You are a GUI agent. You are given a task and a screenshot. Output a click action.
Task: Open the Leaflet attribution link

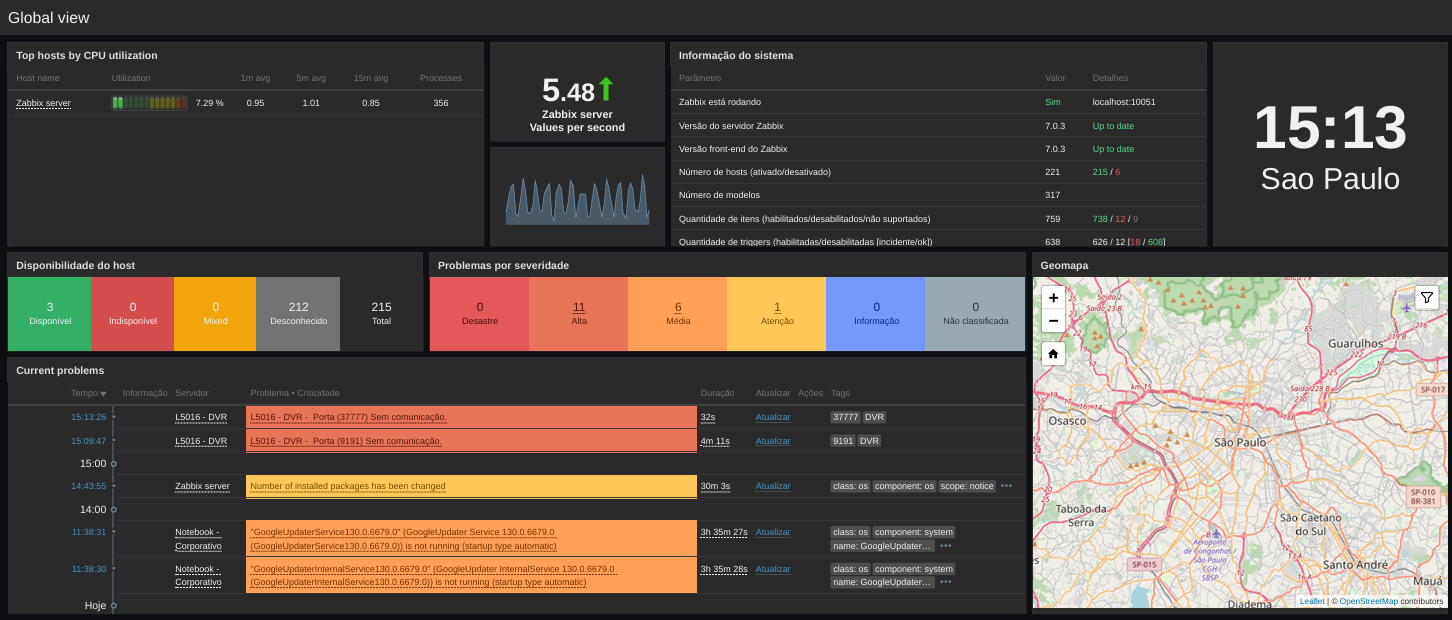(1311, 602)
